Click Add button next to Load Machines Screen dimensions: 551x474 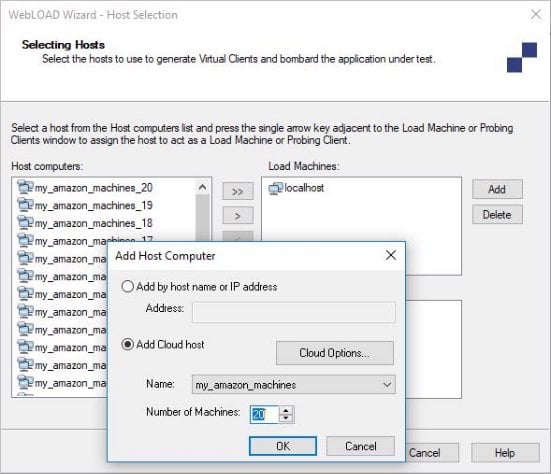[x=497, y=189]
